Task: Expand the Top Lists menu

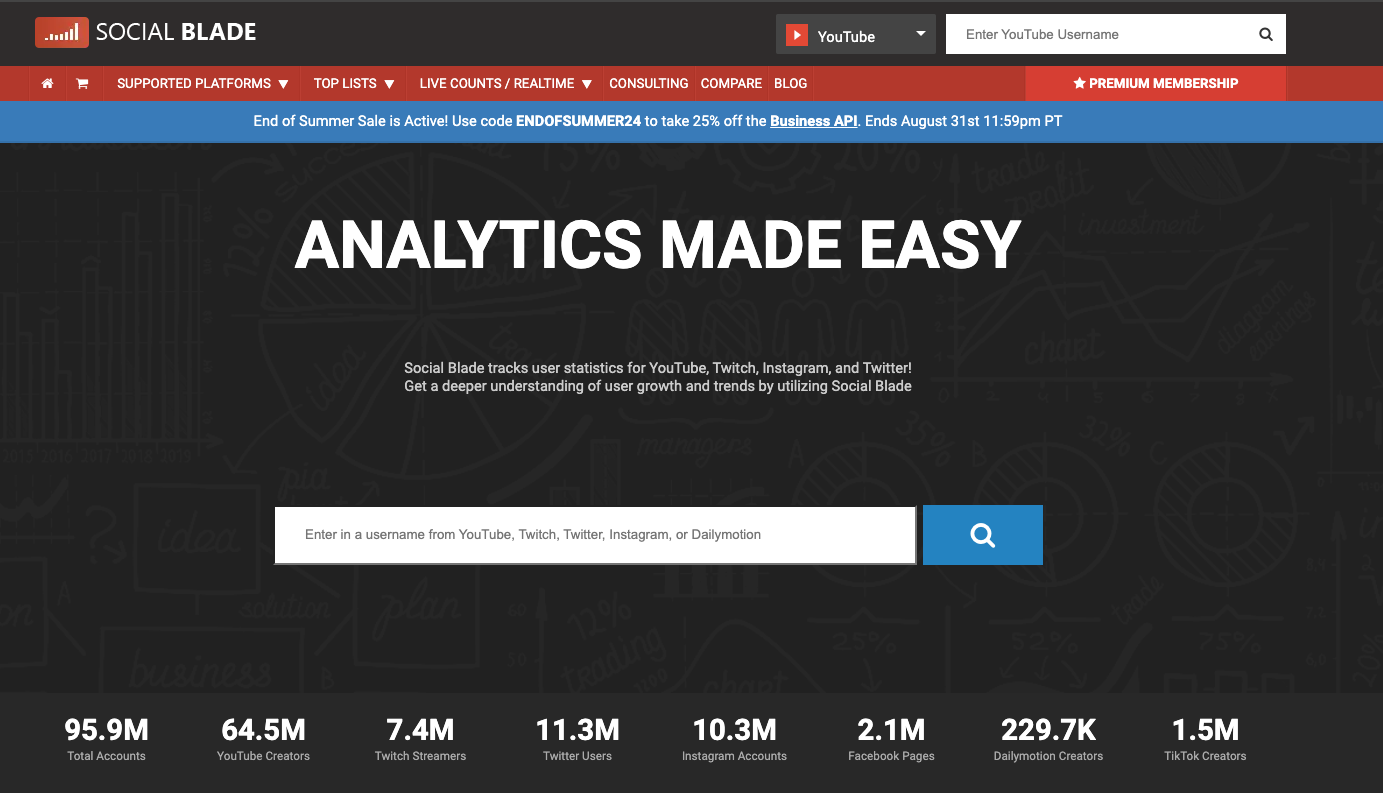Action: click(x=354, y=84)
